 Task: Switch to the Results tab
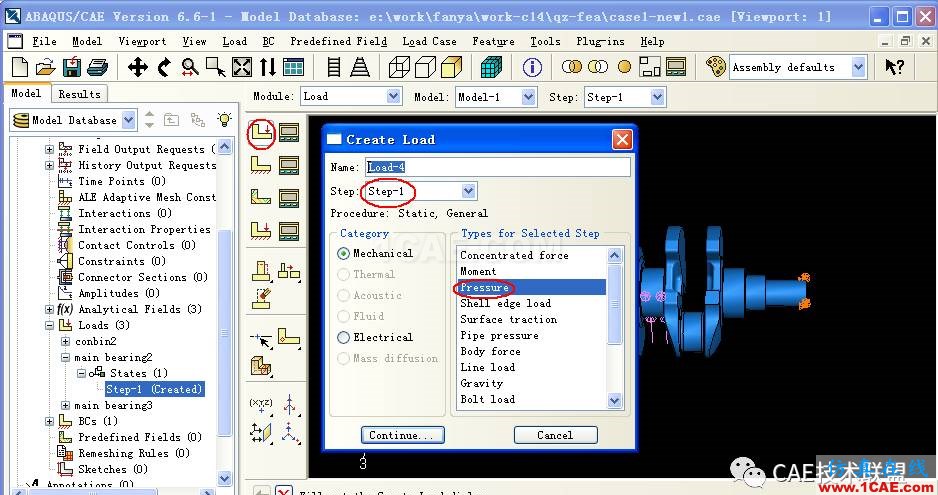[x=80, y=94]
